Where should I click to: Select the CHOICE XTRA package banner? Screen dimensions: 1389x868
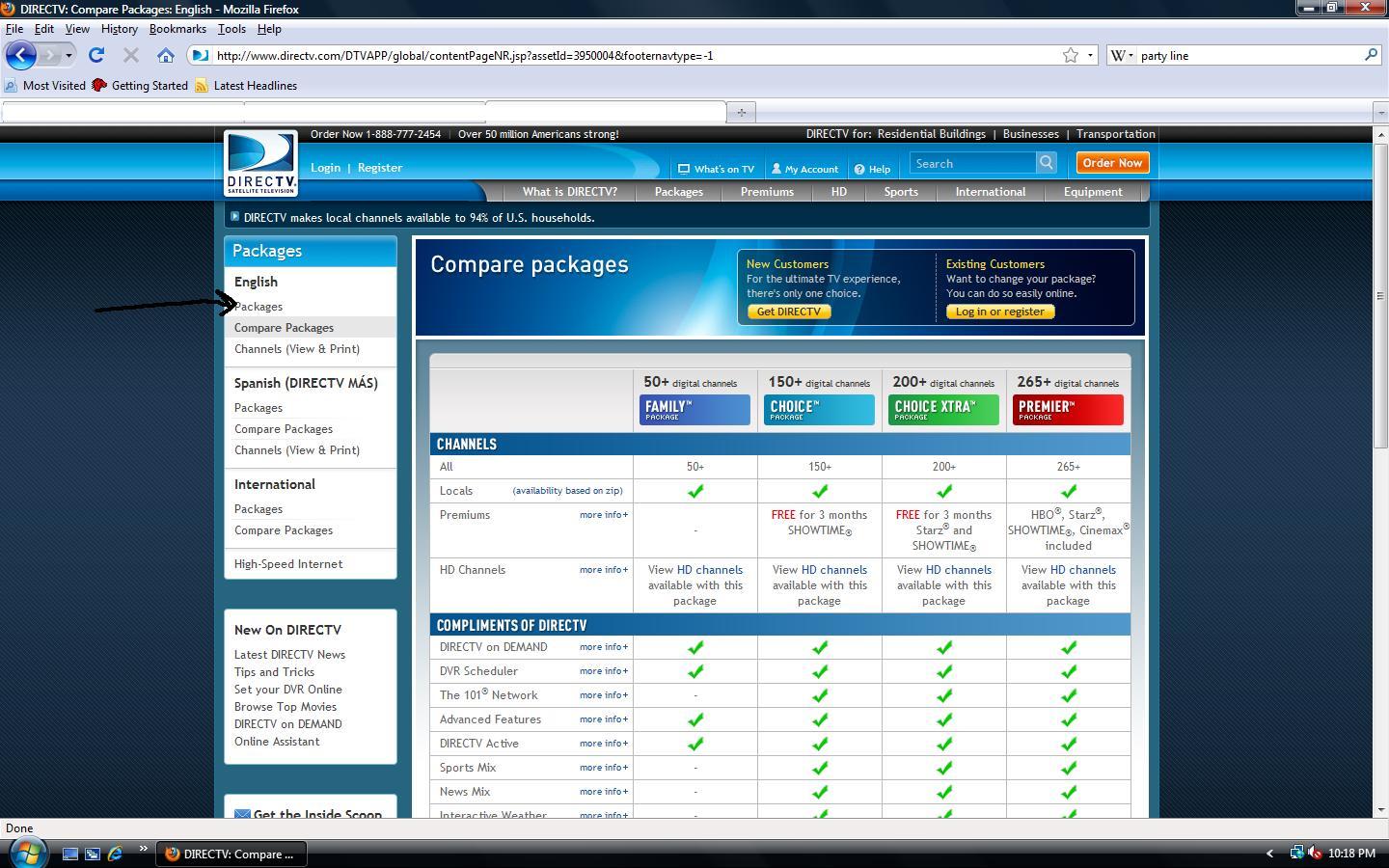coord(943,410)
